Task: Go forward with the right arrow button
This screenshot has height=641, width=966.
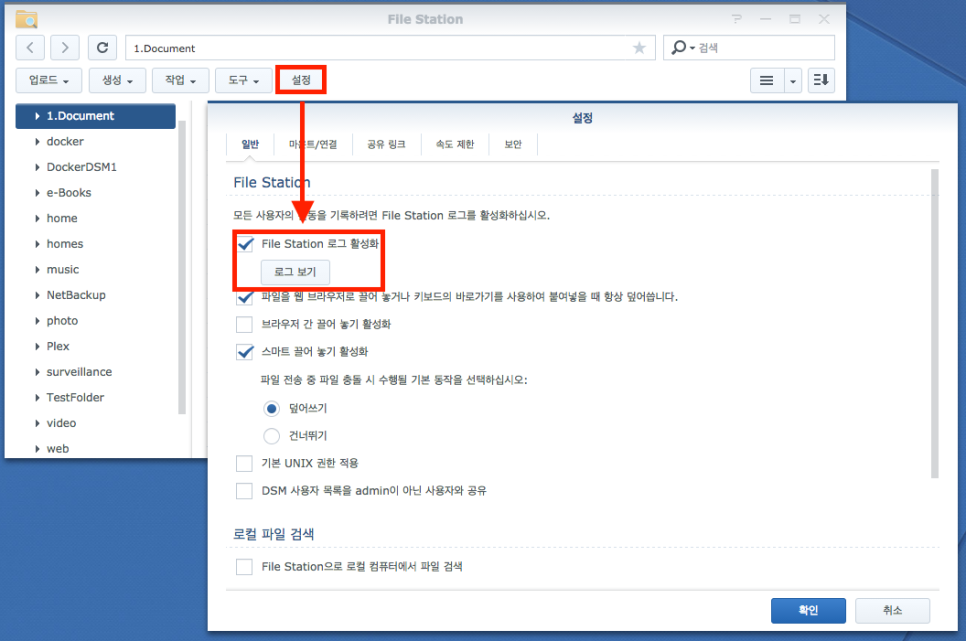Action: click(65, 47)
